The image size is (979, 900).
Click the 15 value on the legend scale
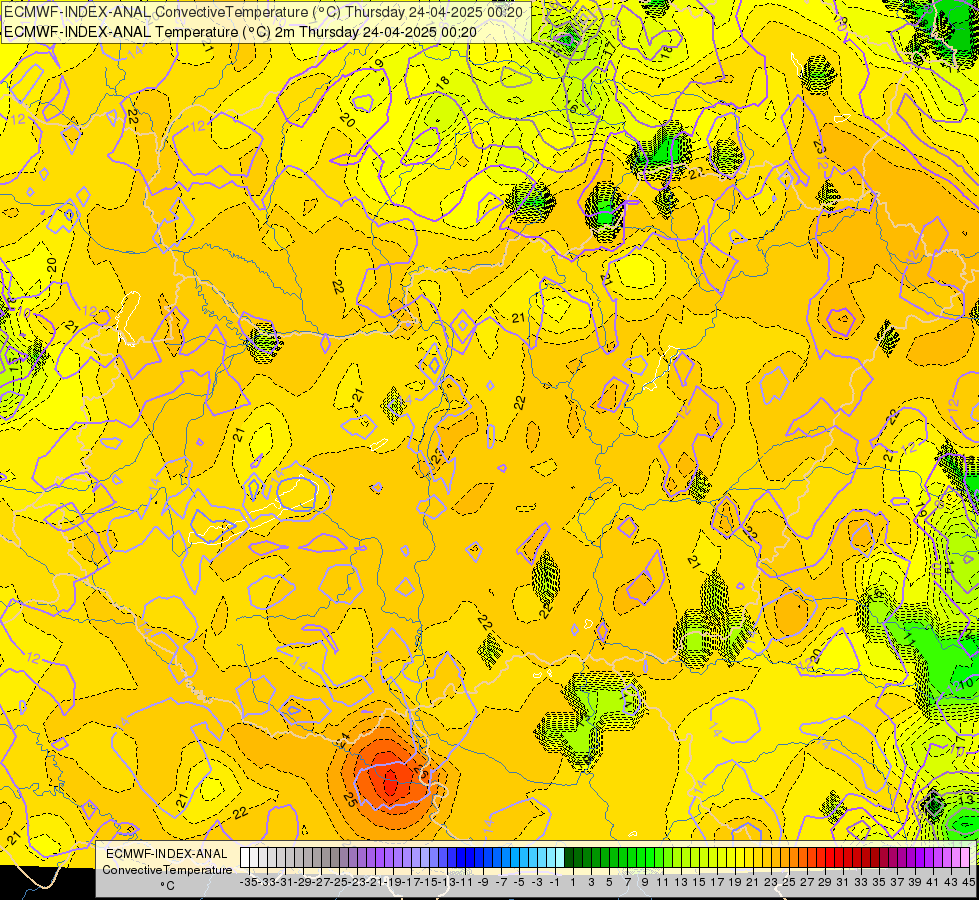[x=699, y=882]
